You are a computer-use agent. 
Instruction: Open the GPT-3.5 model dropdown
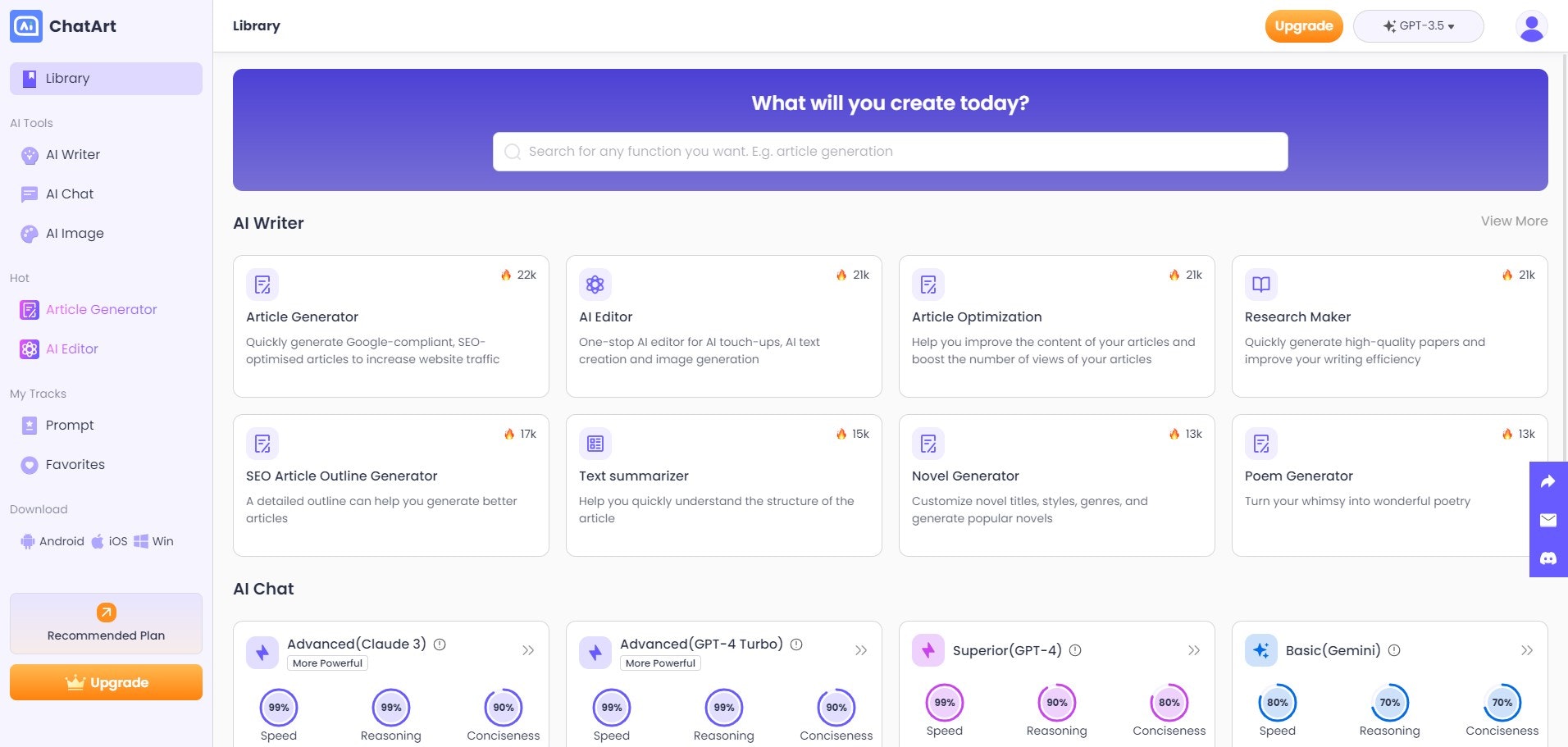1418,26
